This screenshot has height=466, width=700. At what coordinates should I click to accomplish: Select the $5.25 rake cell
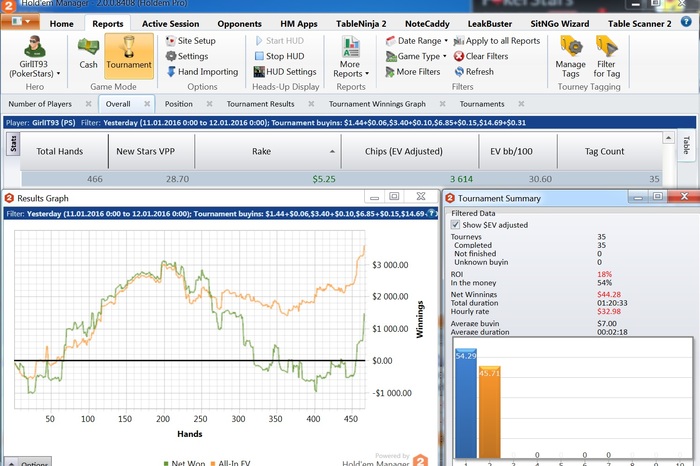coord(268,179)
